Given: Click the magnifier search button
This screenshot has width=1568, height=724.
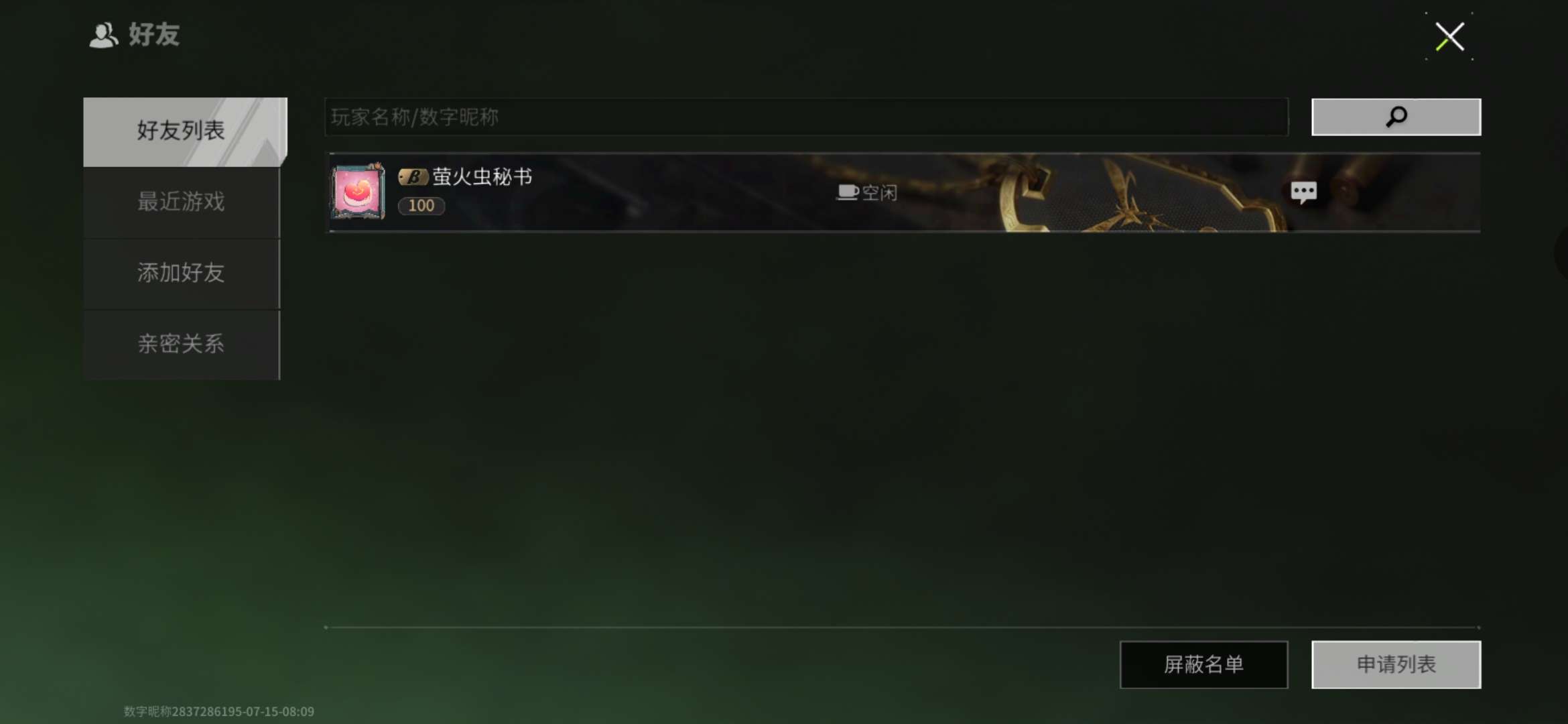Looking at the screenshot, I should pos(1396,117).
